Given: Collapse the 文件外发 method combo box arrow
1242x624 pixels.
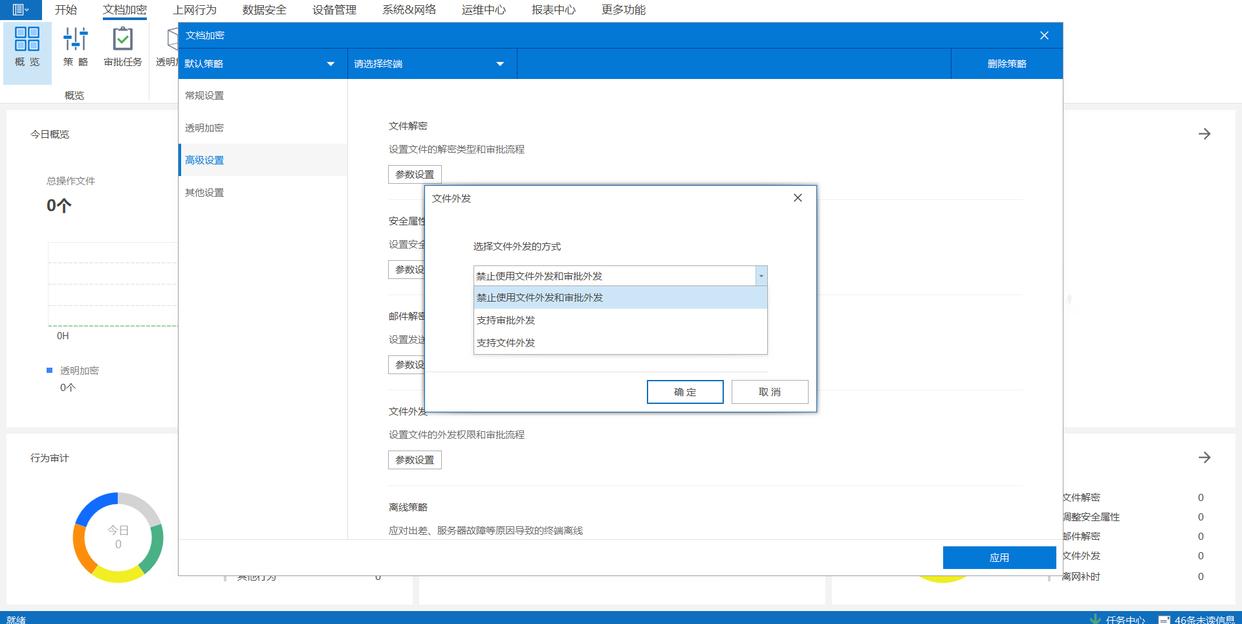Looking at the screenshot, I should (761, 276).
